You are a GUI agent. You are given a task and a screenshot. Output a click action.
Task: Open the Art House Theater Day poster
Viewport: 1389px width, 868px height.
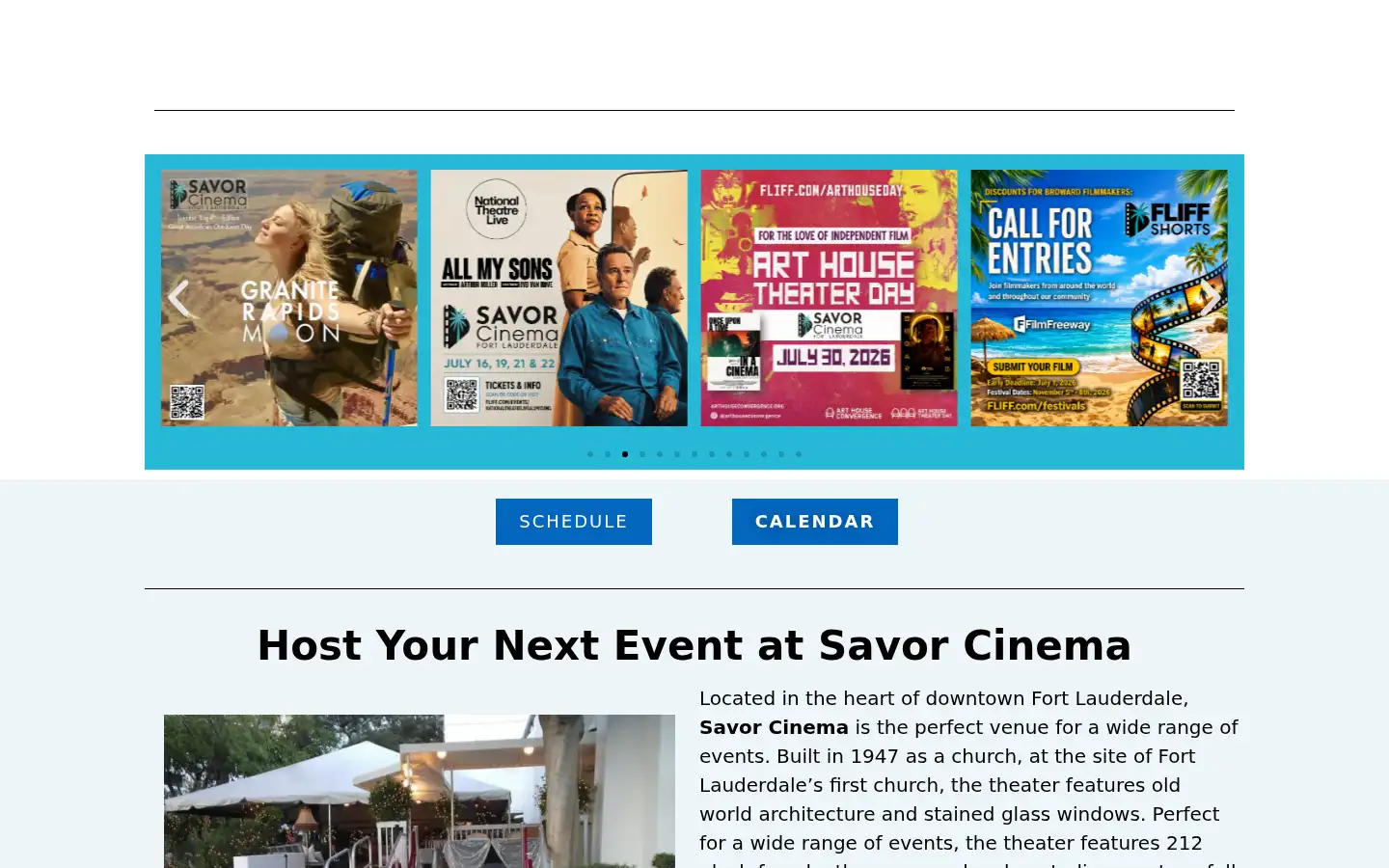(x=830, y=298)
